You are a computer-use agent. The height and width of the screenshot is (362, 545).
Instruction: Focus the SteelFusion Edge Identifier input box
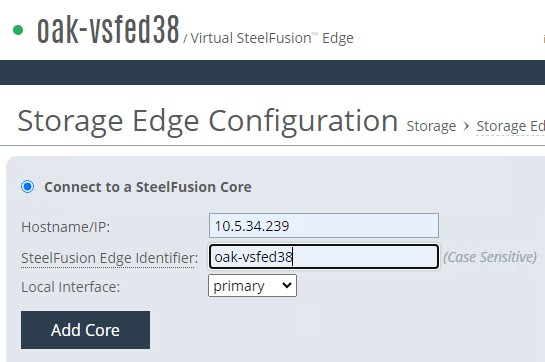324,257
